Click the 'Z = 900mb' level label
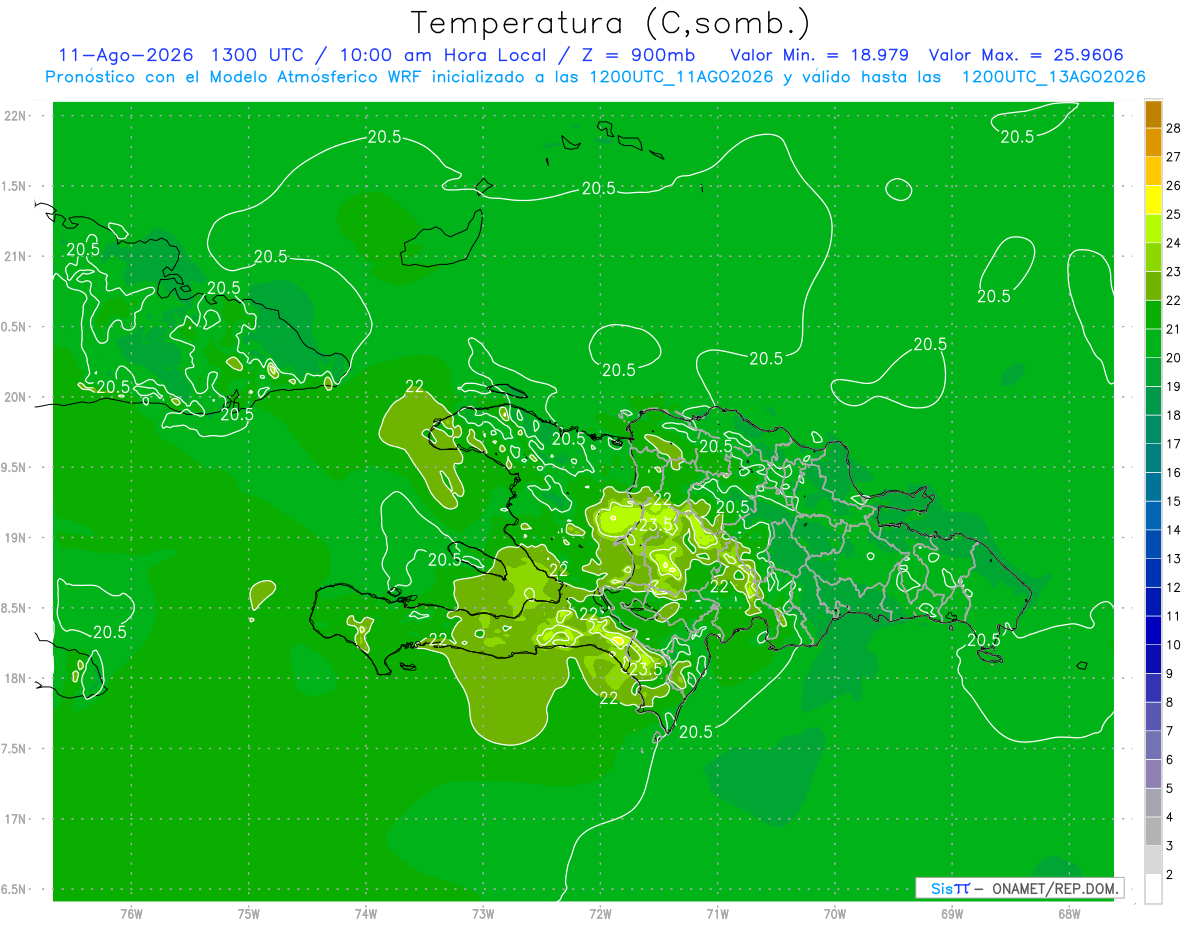The height and width of the screenshot is (927, 1200). point(640,55)
